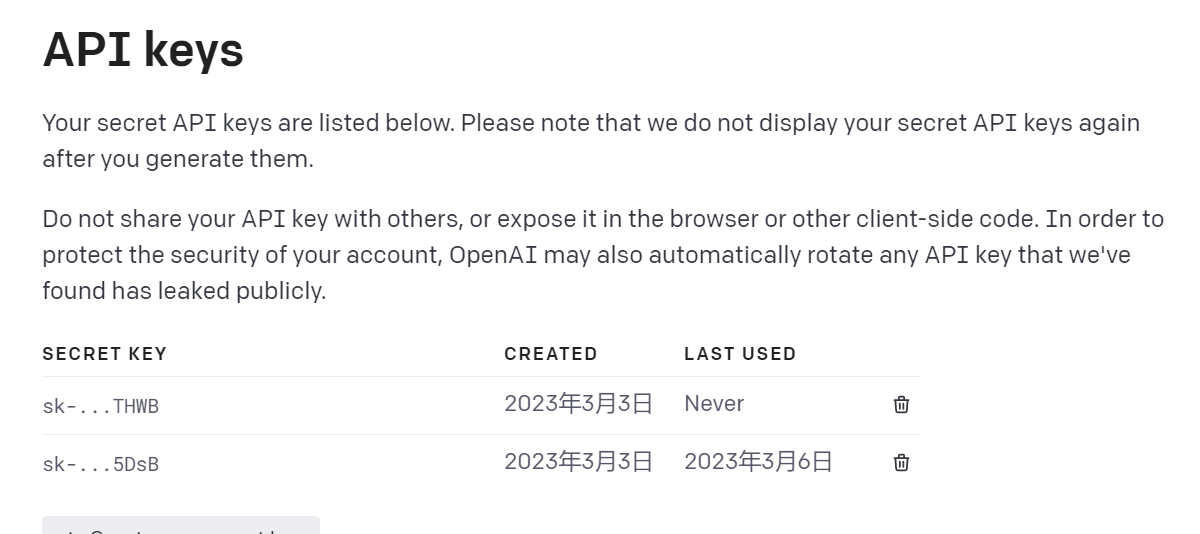Click the created date for the THWB key

pyautogui.click(x=578, y=404)
